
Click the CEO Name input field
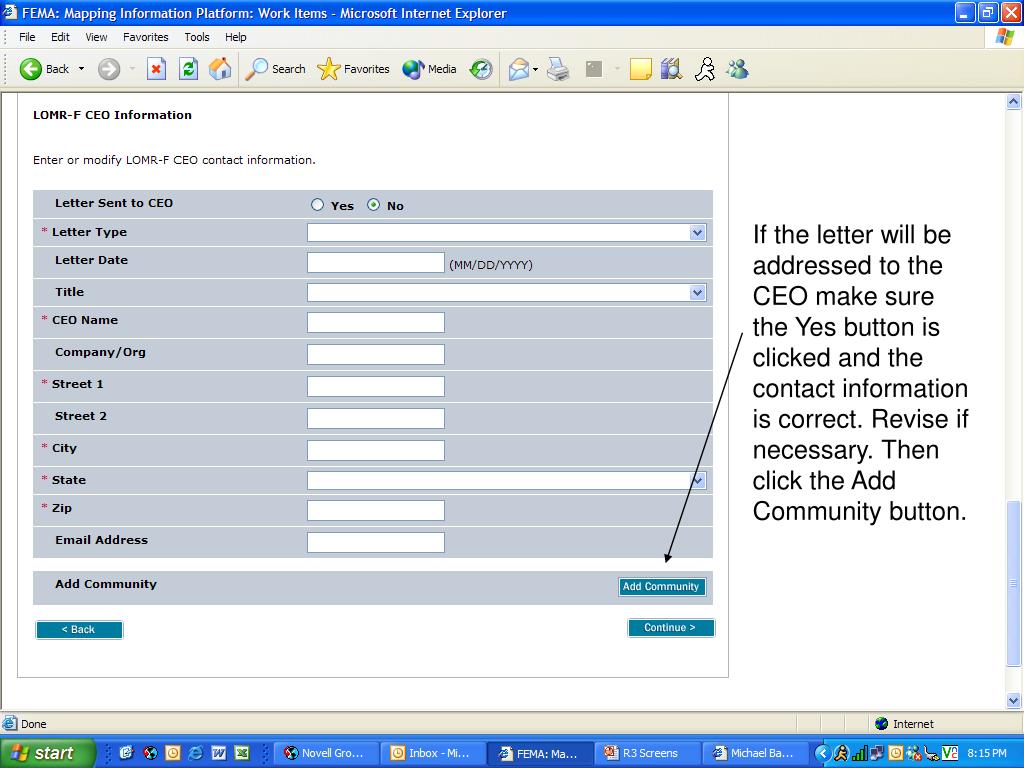[376, 322]
